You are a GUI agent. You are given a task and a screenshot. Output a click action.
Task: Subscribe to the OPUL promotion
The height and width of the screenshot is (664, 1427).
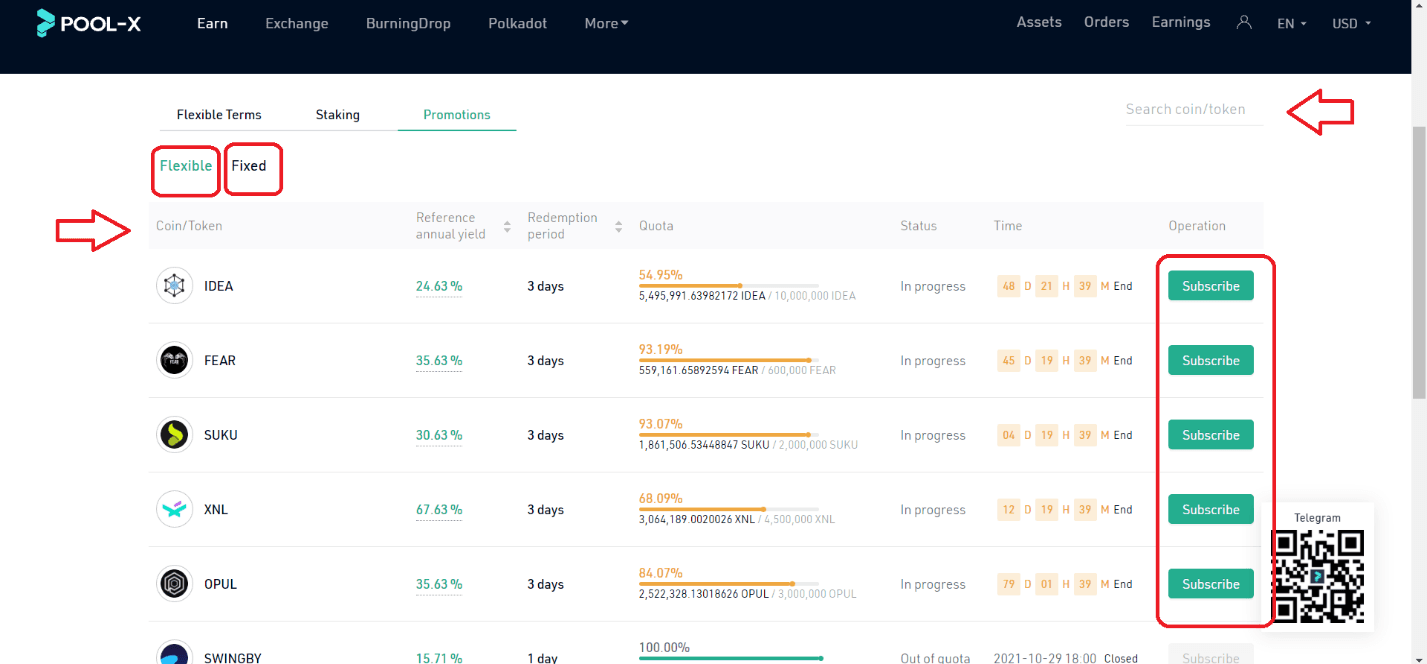coord(1211,584)
